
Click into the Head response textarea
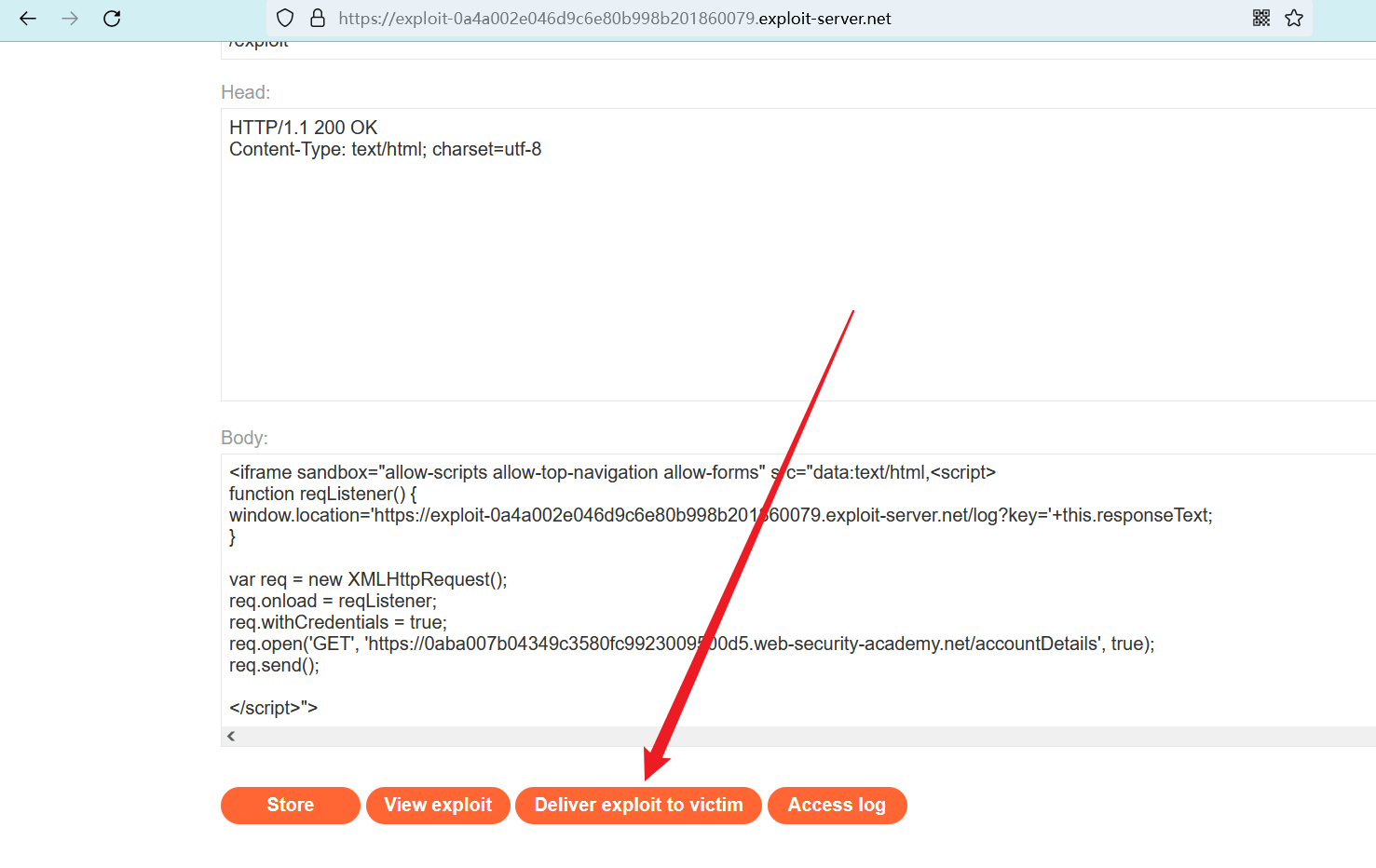[x=798, y=254]
